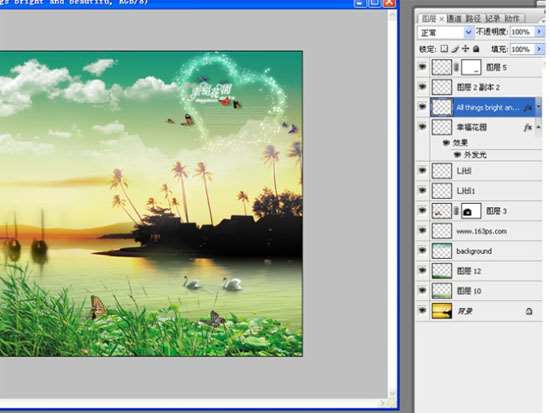Toggle visibility of 图层 10

click(422, 291)
